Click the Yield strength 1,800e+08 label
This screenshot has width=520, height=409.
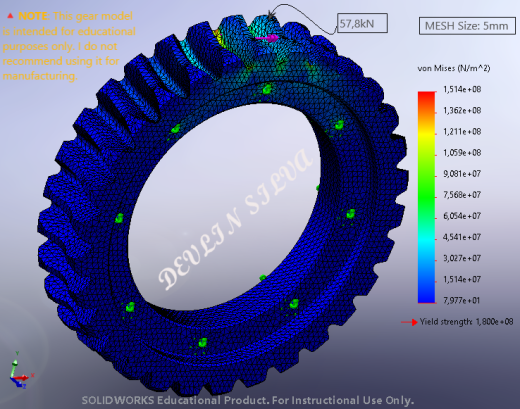466,322
